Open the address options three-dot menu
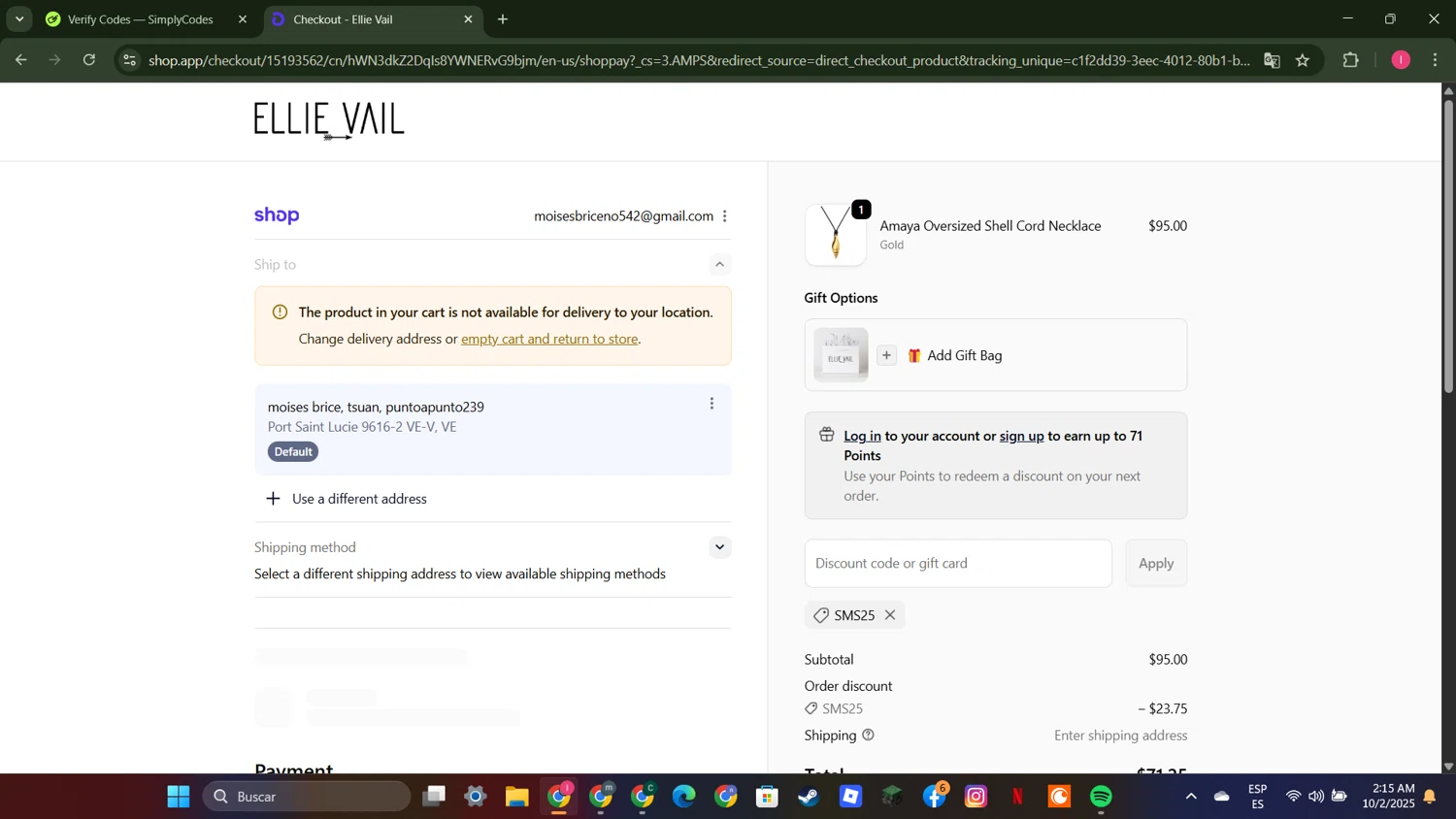The width and height of the screenshot is (1456, 819). pos(711,404)
